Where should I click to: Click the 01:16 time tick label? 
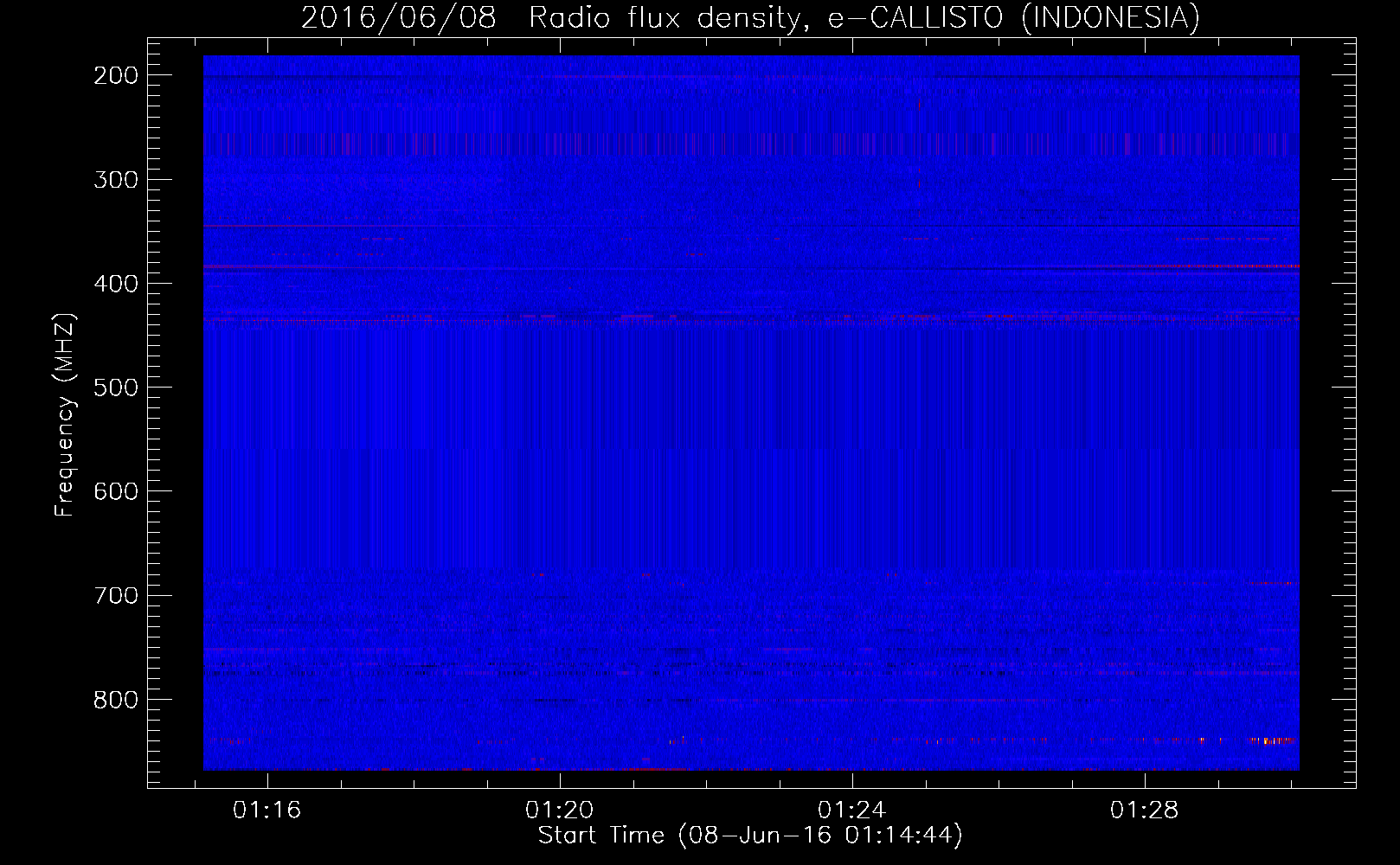pyautogui.click(x=267, y=810)
